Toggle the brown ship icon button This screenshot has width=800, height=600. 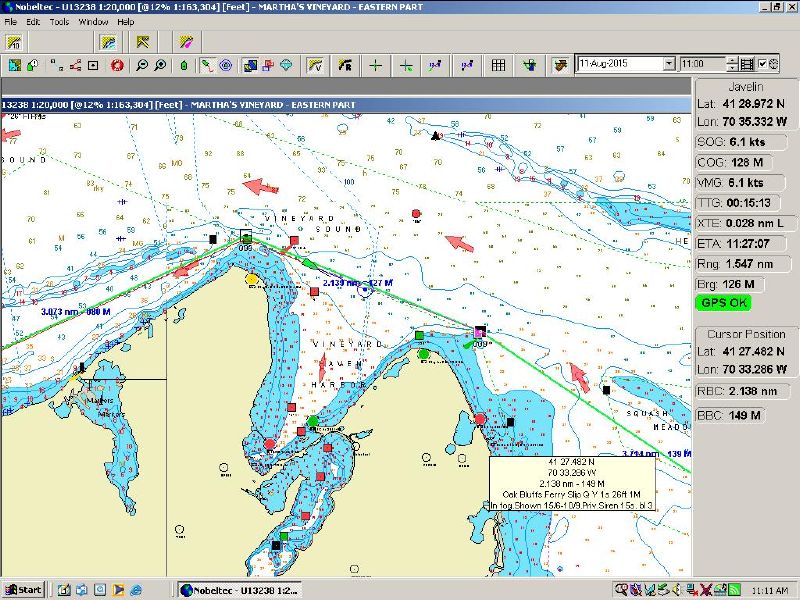coord(560,65)
